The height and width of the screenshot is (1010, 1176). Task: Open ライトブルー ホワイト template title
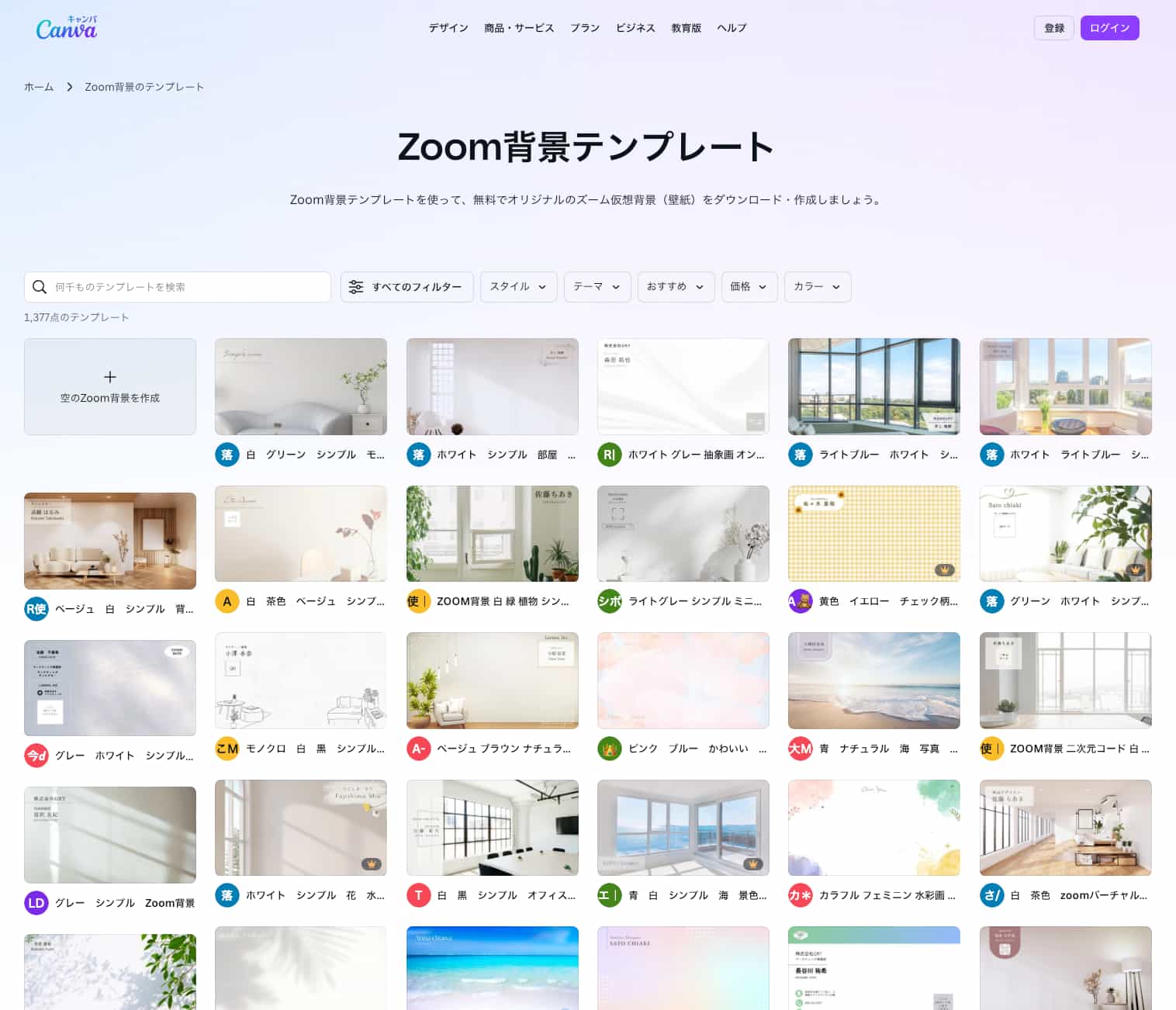coord(889,455)
